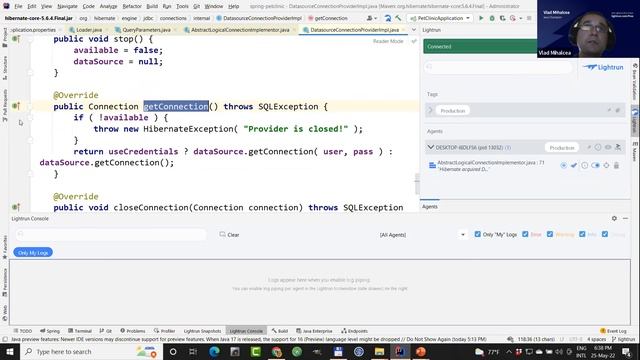640x360 pixels.
Task: Click Reader Mode link in editor
Action: [x=388, y=41]
